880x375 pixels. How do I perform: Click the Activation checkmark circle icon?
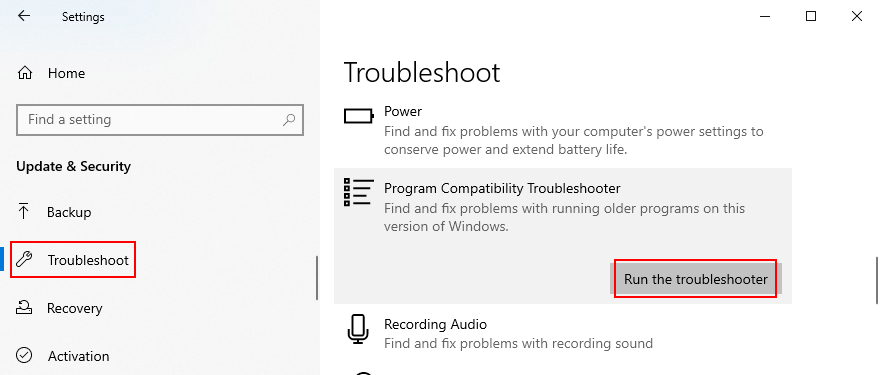coord(24,355)
